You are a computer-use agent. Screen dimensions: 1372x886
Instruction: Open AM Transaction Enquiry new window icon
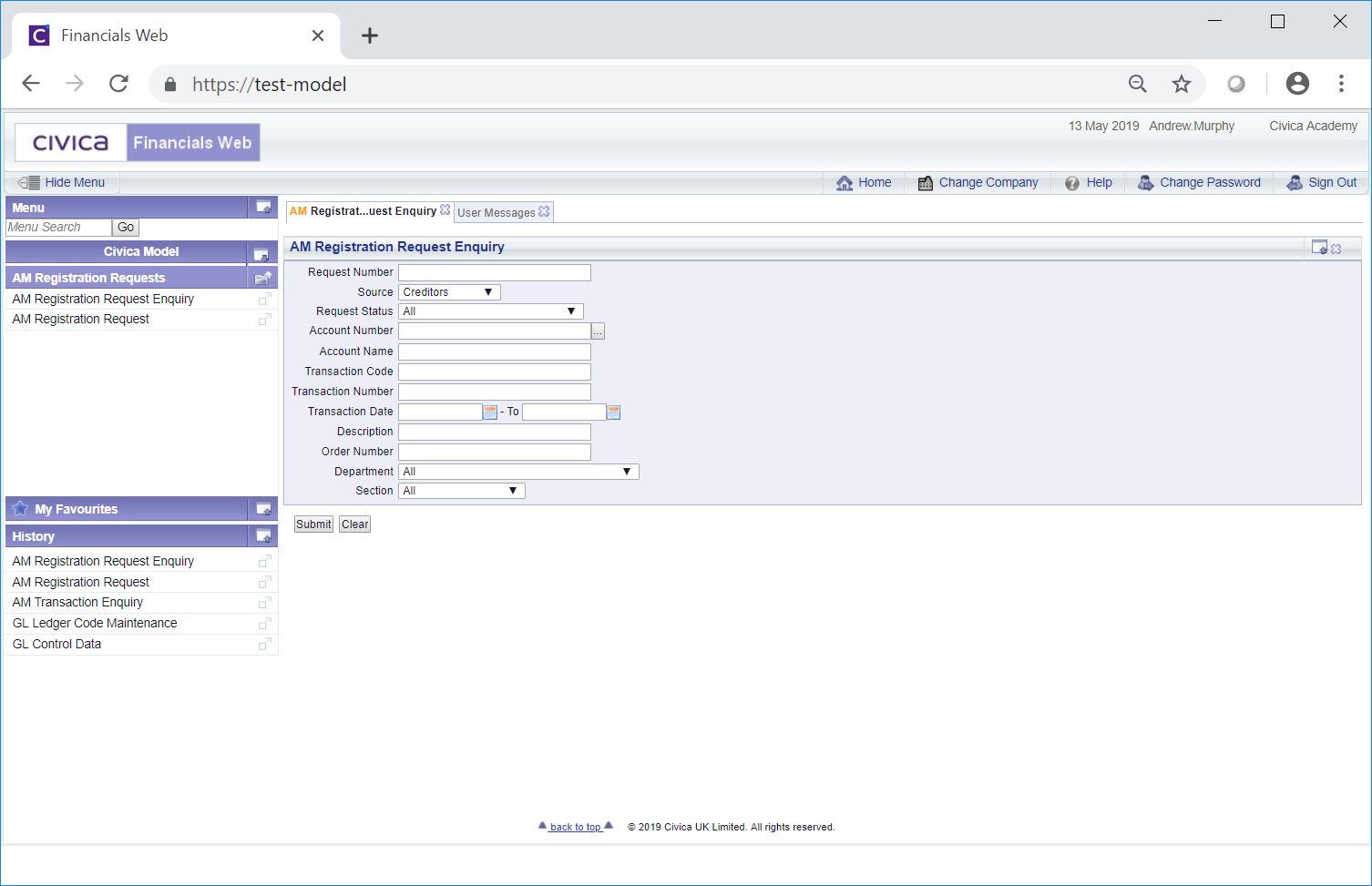(265, 603)
